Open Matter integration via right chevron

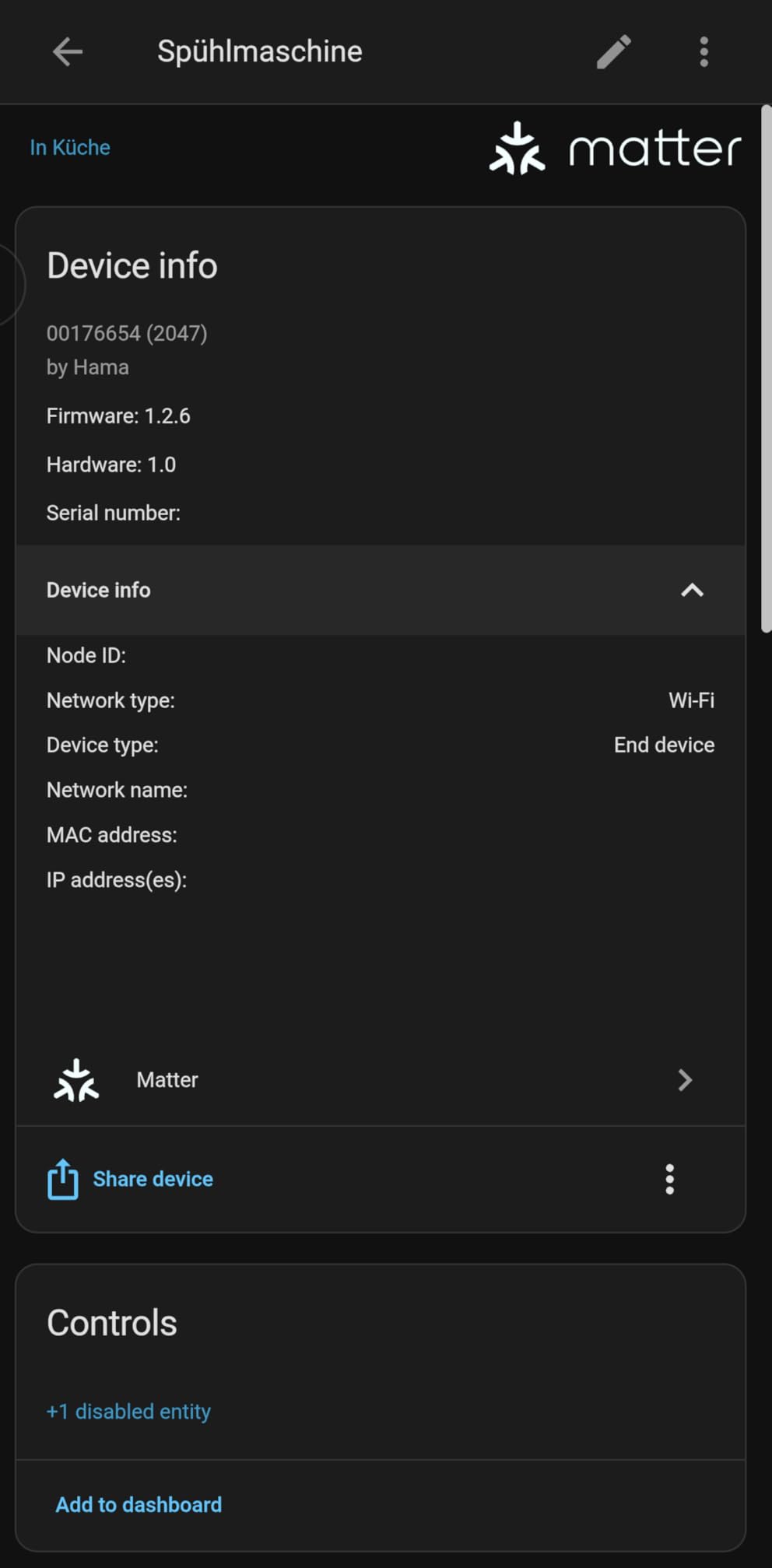tap(685, 1080)
